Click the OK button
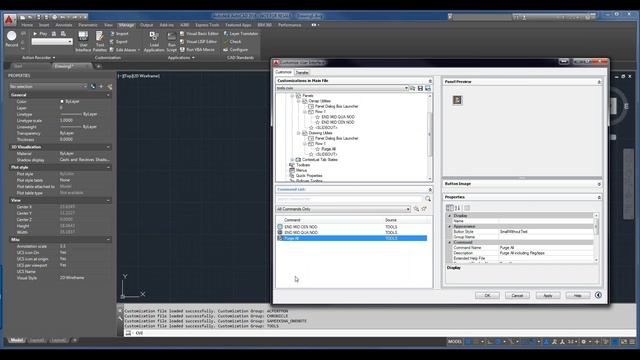The width and height of the screenshot is (640, 360). pos(487,295)
